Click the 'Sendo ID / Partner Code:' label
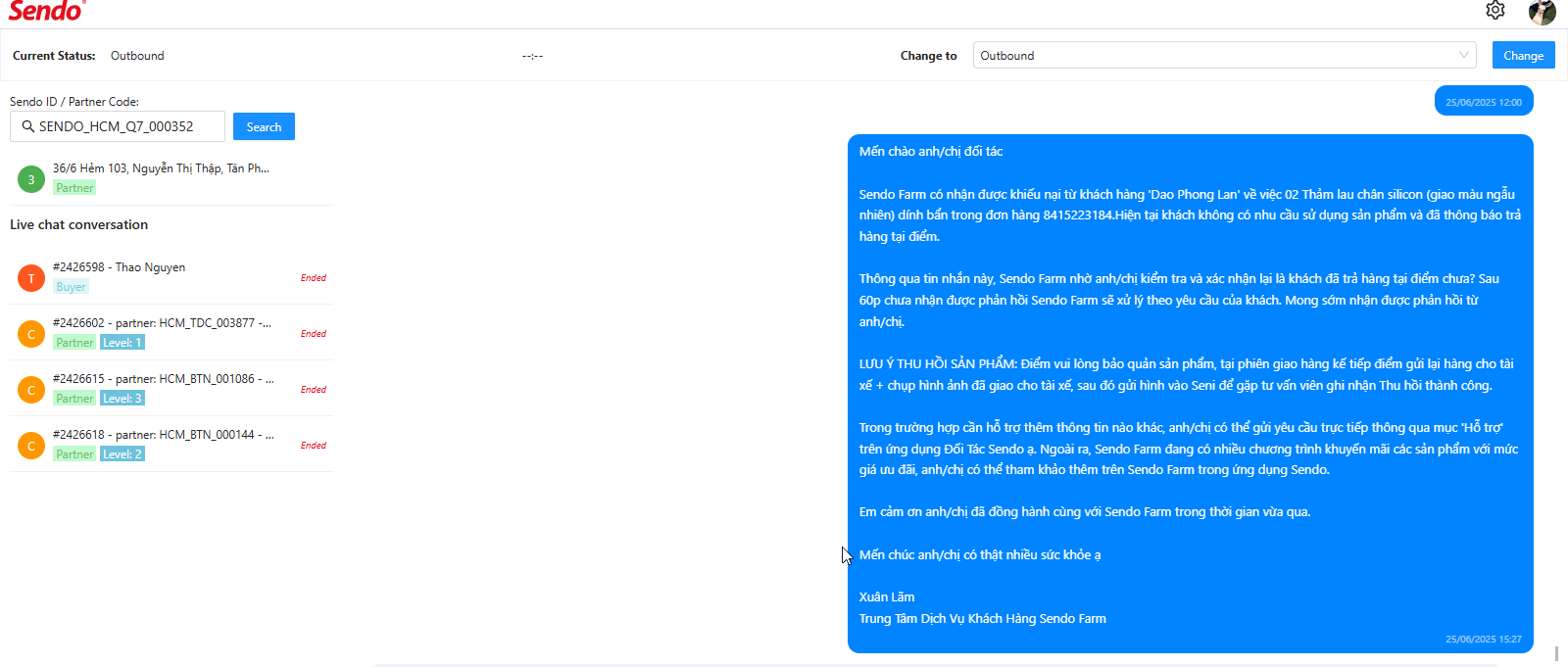Screen dimensions: 1568x667 coord(74,101)
